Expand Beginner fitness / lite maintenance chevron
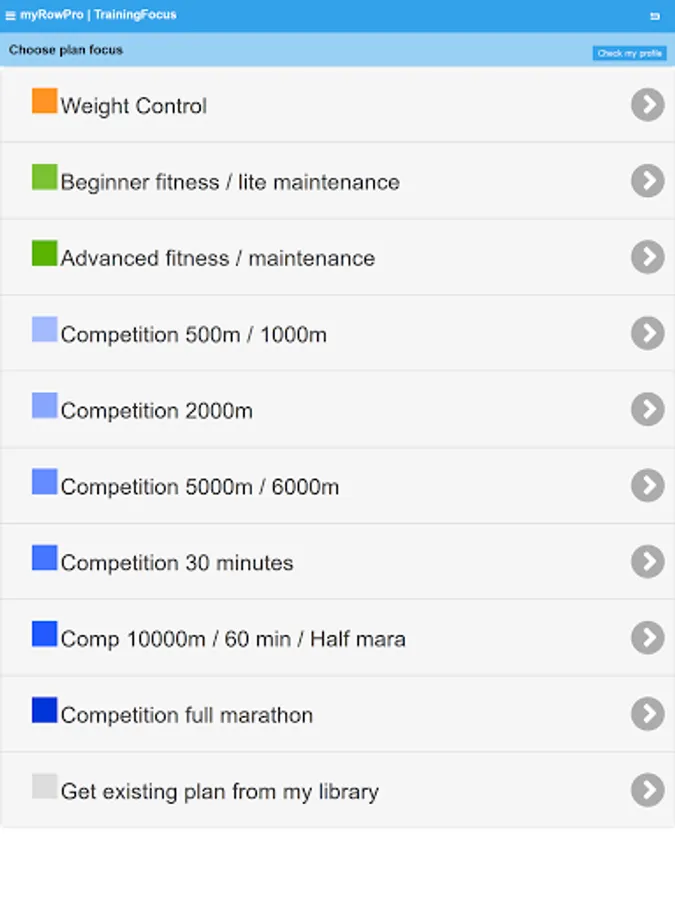The image size is (675, 900). click(647, 181)
